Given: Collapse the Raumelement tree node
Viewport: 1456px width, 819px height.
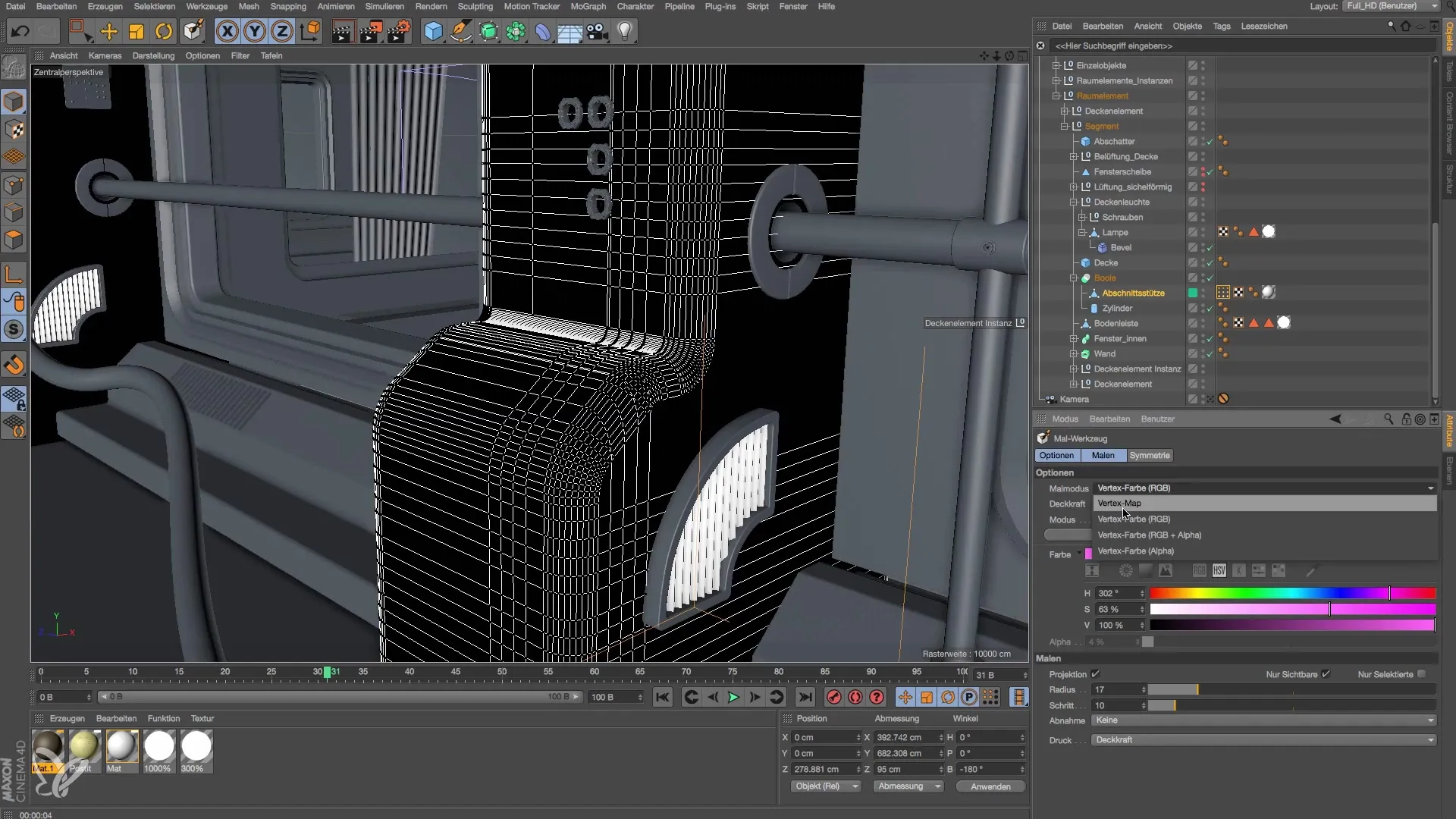Looking at the screenshot, I should pyautogui.click(x=1056, y=96).
